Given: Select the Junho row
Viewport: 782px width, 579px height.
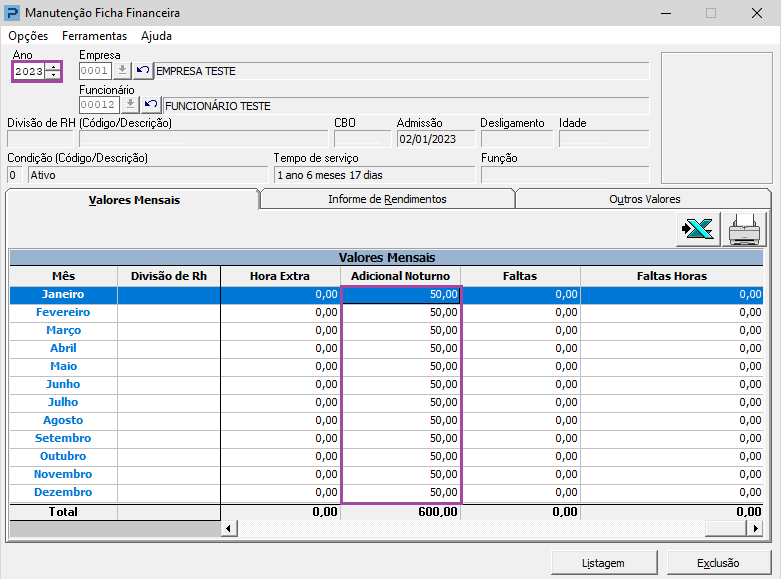Looking at the screenshot, I should [387, 384].
